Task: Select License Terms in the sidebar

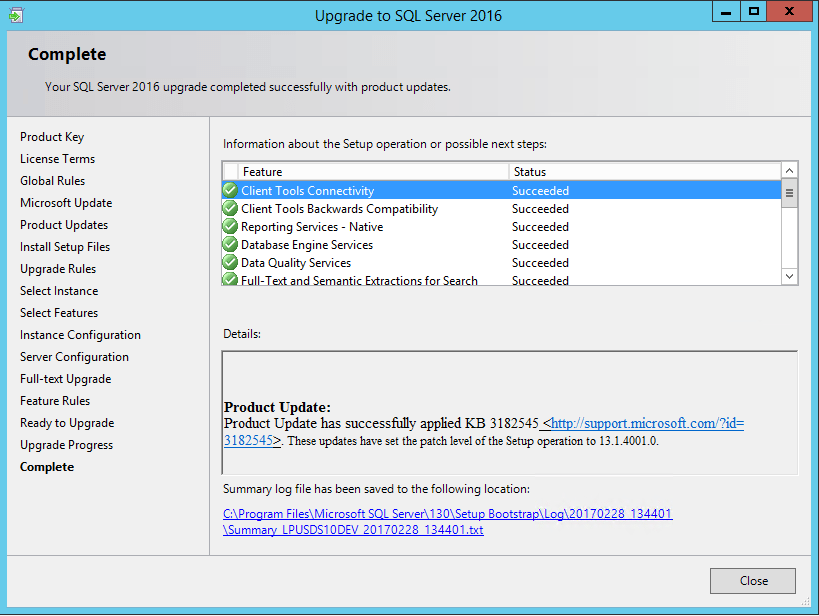Action: 57,158
